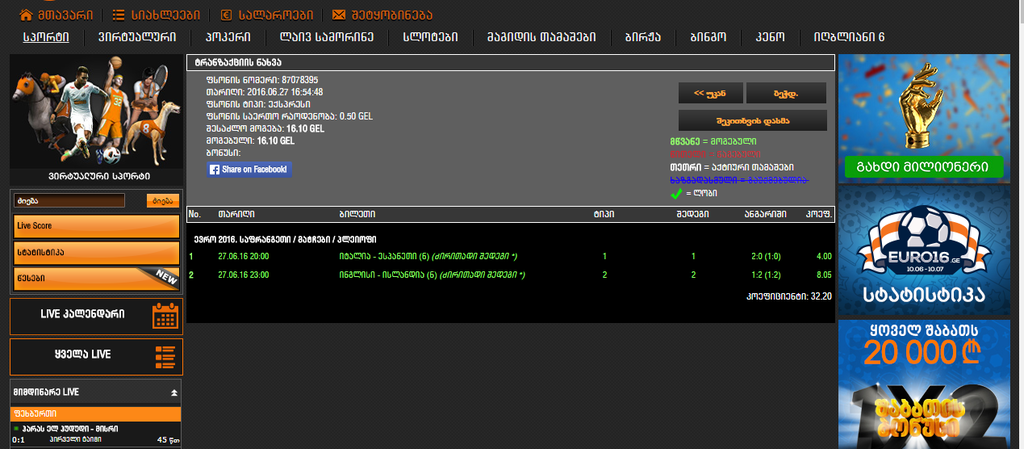This screenshot has width=1024, height=449.
Task: Click the green checkmark legend icon
Action: [677, 191]
